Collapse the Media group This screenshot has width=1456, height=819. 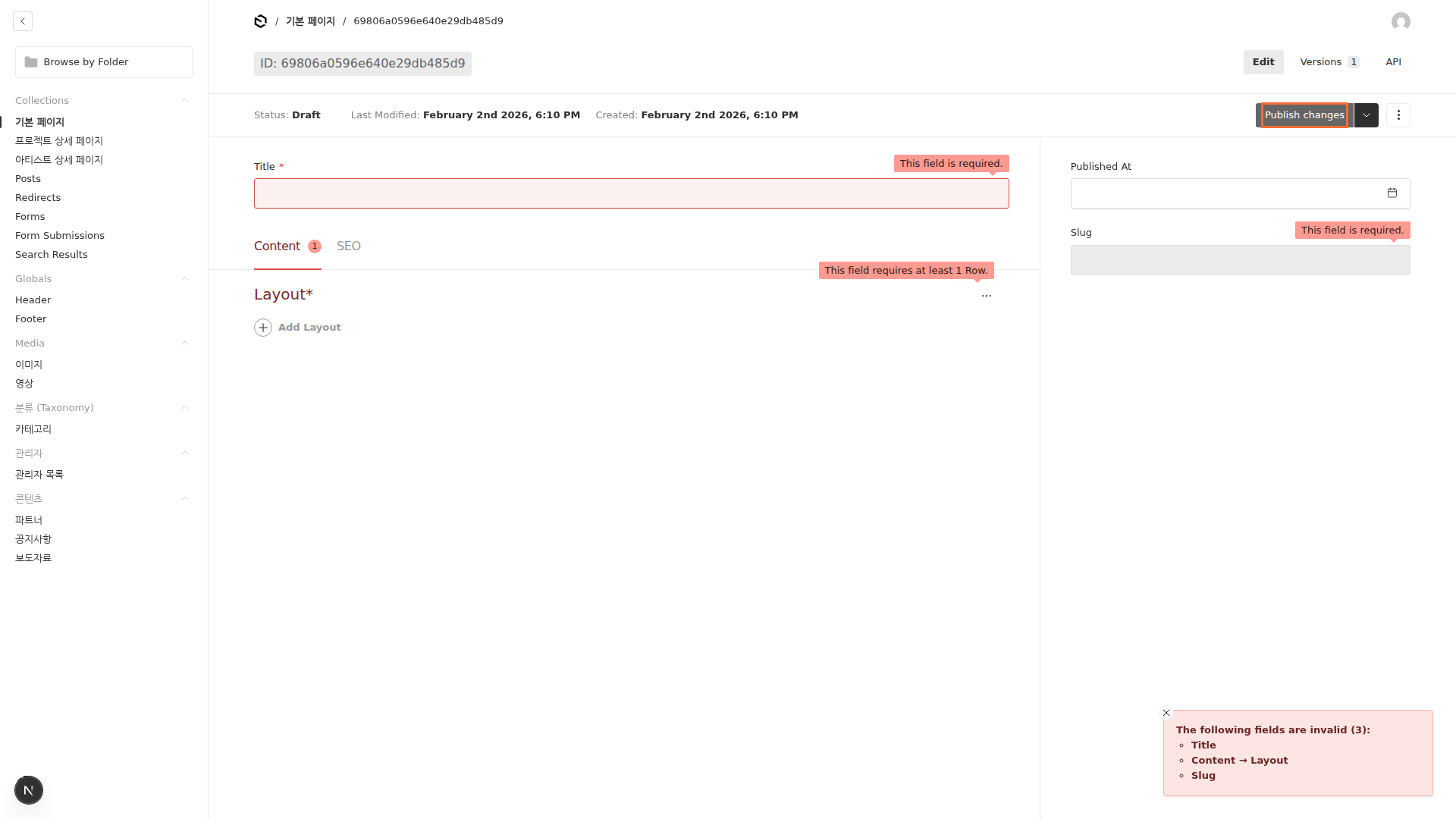184,344
